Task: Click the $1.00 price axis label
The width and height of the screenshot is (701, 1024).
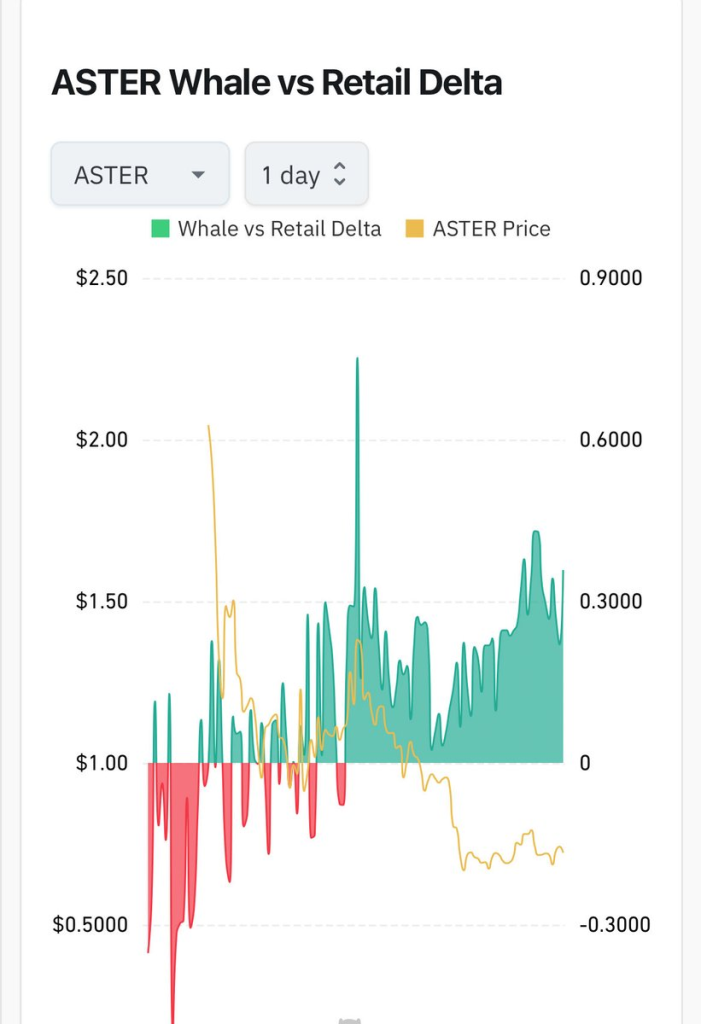Action: 102,763
